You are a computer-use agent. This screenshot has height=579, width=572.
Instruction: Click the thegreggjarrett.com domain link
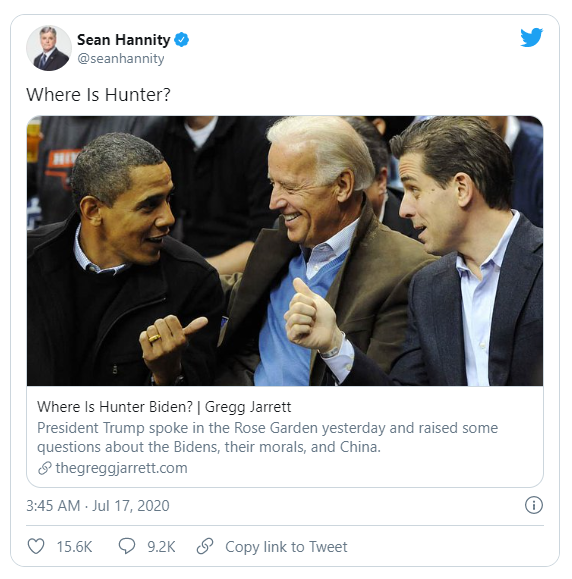pyautogui.click(x=121, y=468)
